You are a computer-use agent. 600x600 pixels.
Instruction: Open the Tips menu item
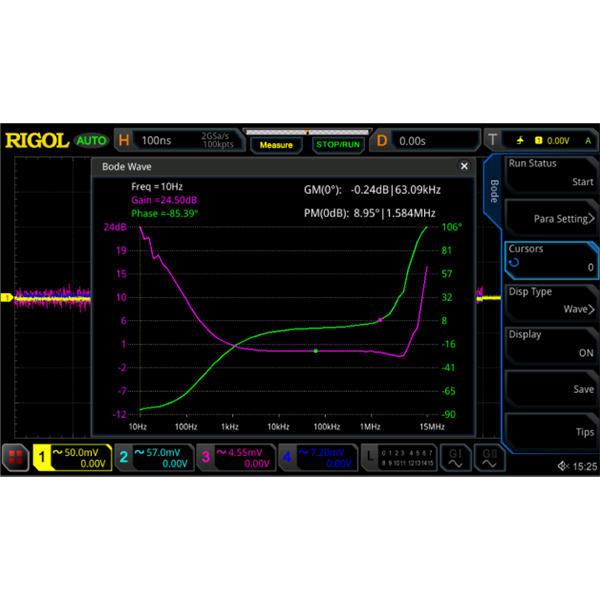[x=550, y=432]
